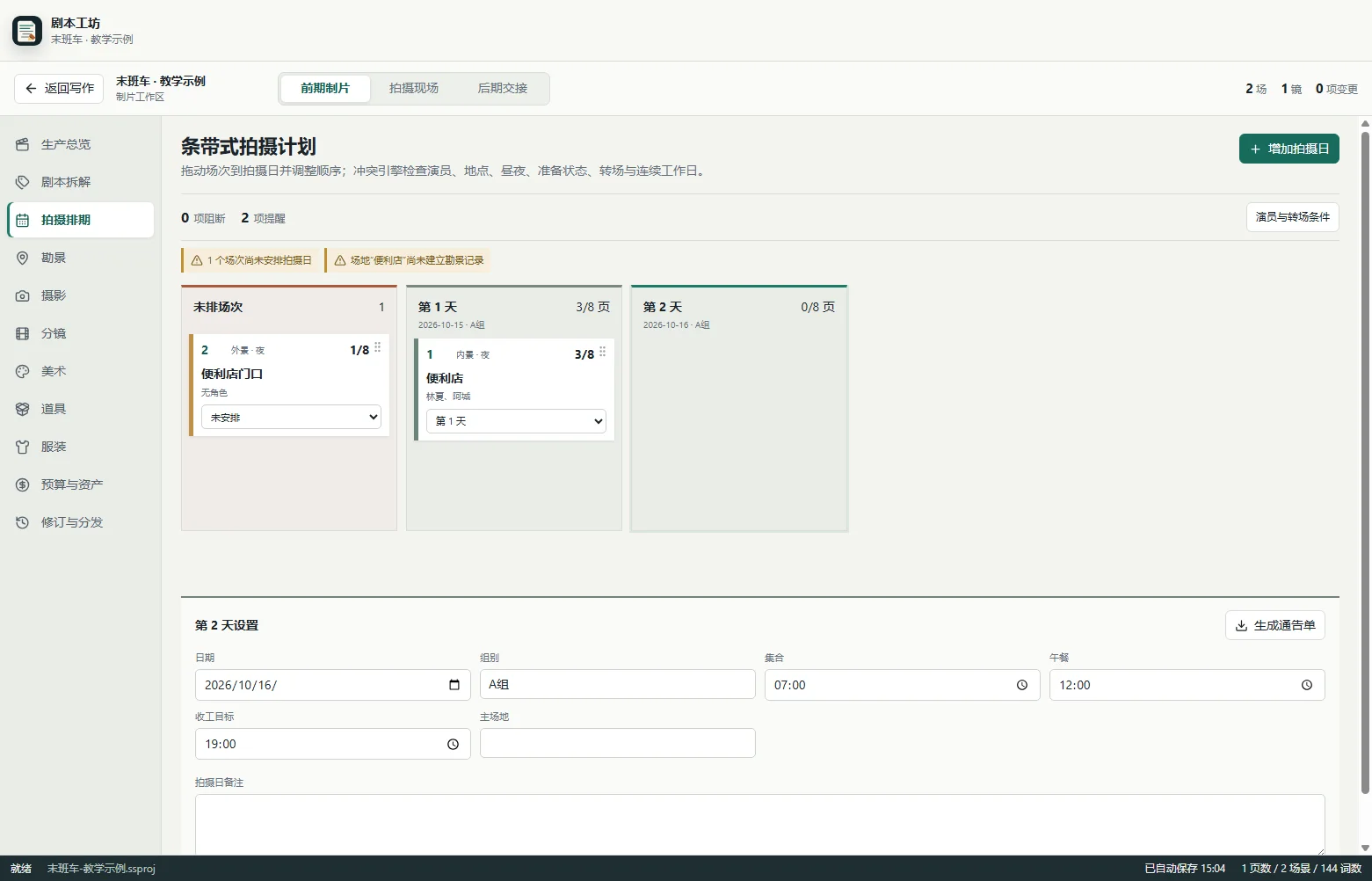1372x881 pixels.
Task: Open 摄影 camera section
Action: coord(81,295)
